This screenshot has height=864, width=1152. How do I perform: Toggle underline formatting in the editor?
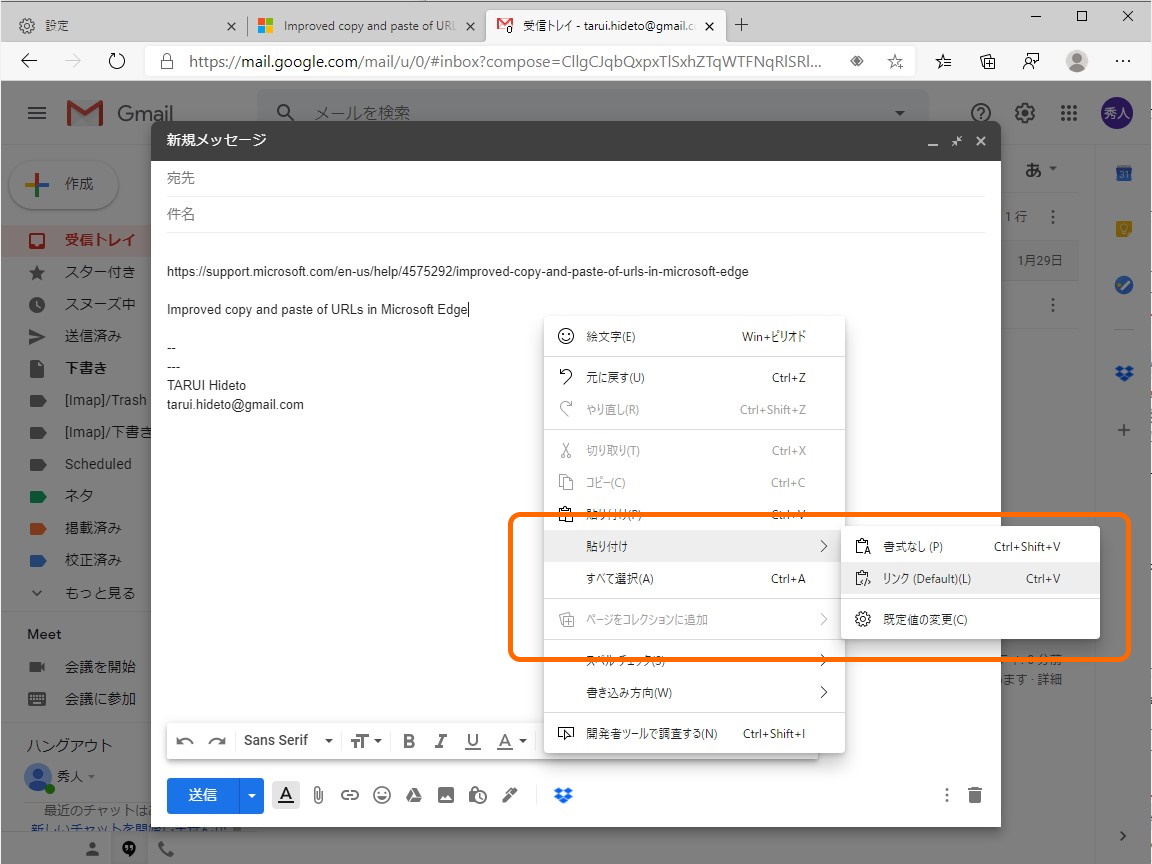pos(471,740)
